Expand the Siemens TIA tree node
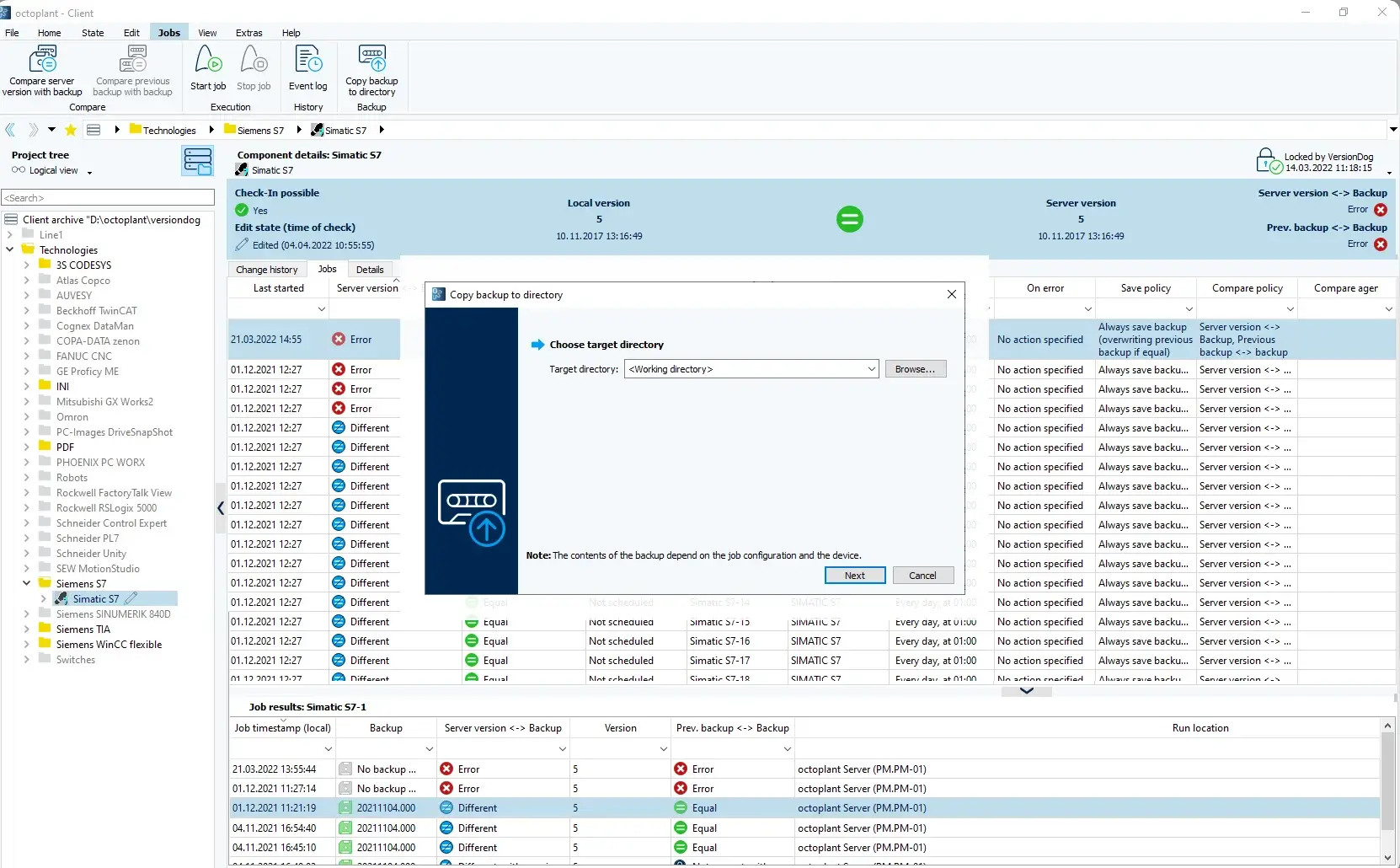The width and height of the screenshot is (1400, 868). (x=27, y=629)
